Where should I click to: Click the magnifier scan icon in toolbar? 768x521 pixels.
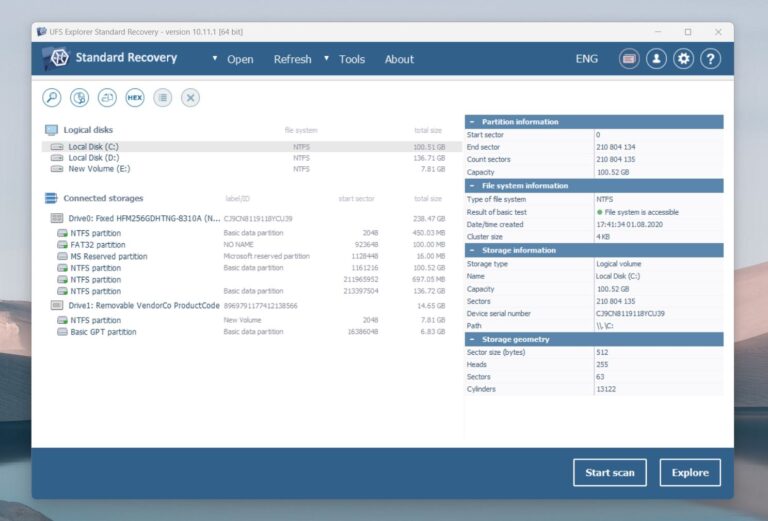point(52,98)
